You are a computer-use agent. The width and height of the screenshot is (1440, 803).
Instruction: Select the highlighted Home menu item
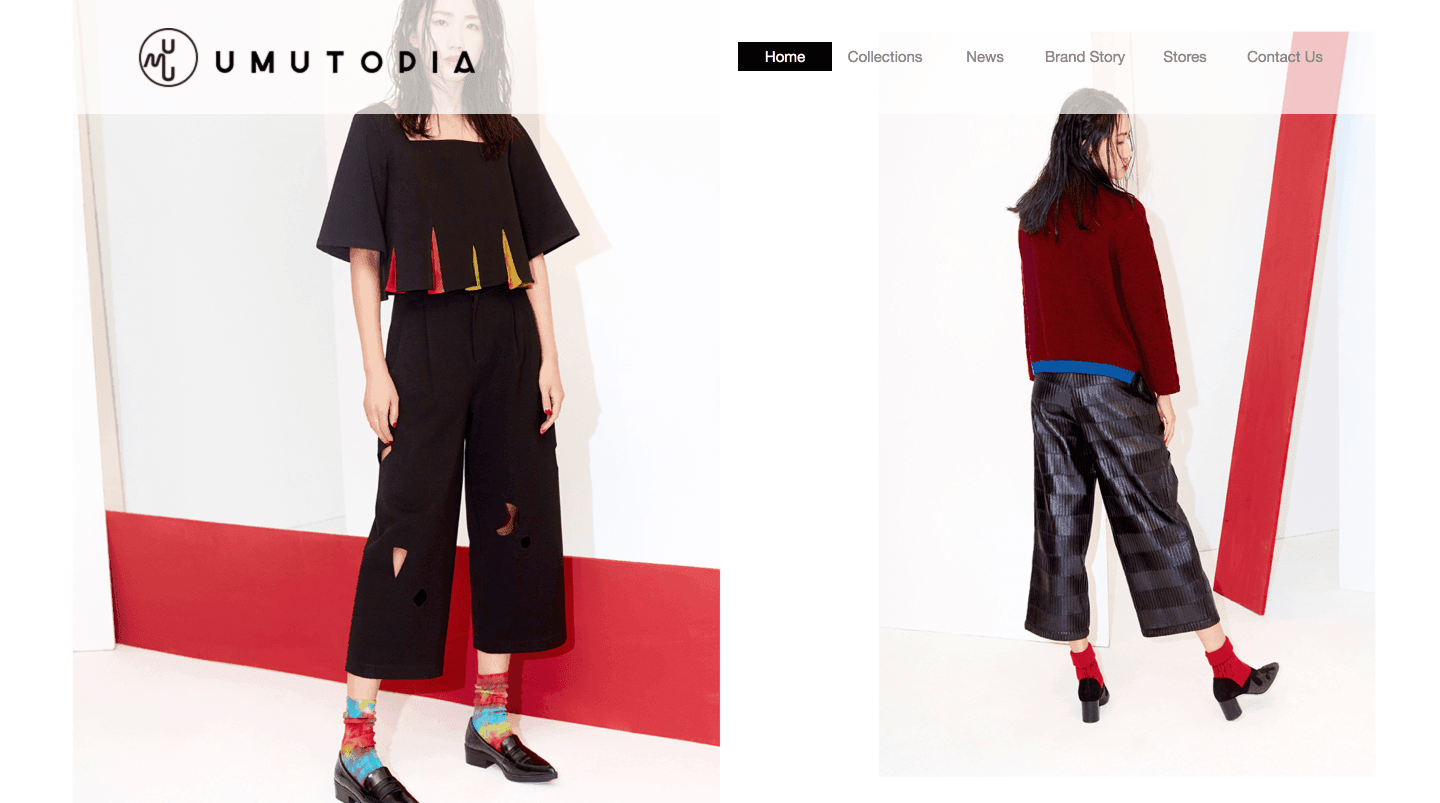coord(785,57)
